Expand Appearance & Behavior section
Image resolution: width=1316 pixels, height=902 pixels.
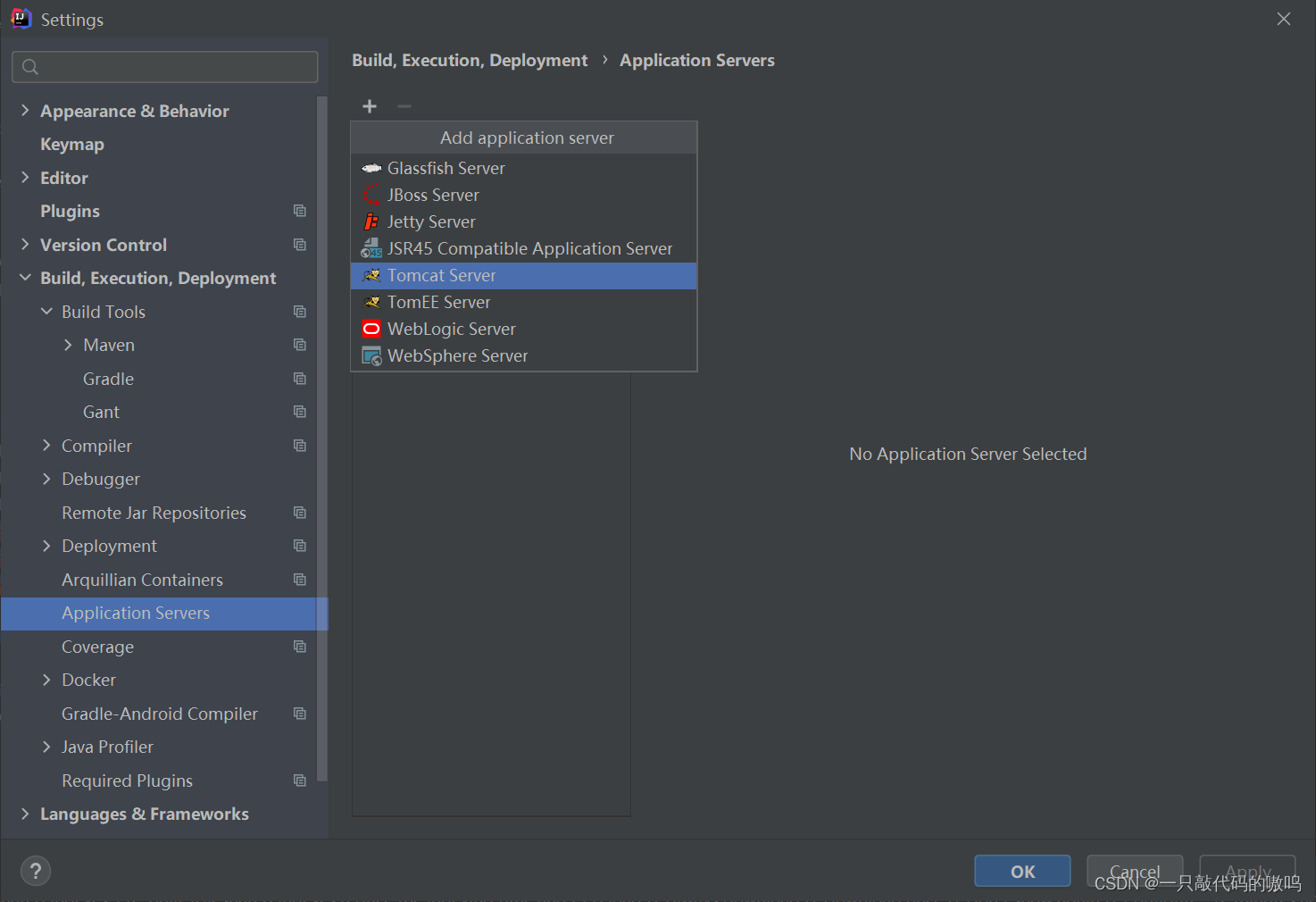click(25, 111)
